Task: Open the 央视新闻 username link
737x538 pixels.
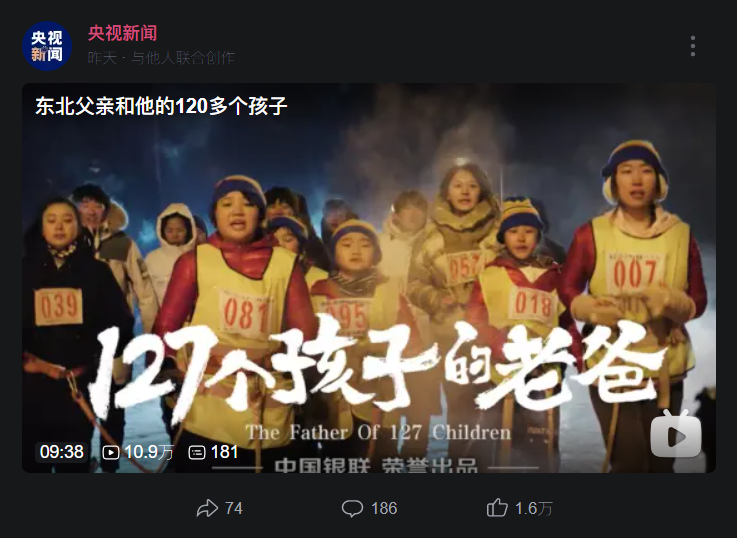Action: [122, 33]
